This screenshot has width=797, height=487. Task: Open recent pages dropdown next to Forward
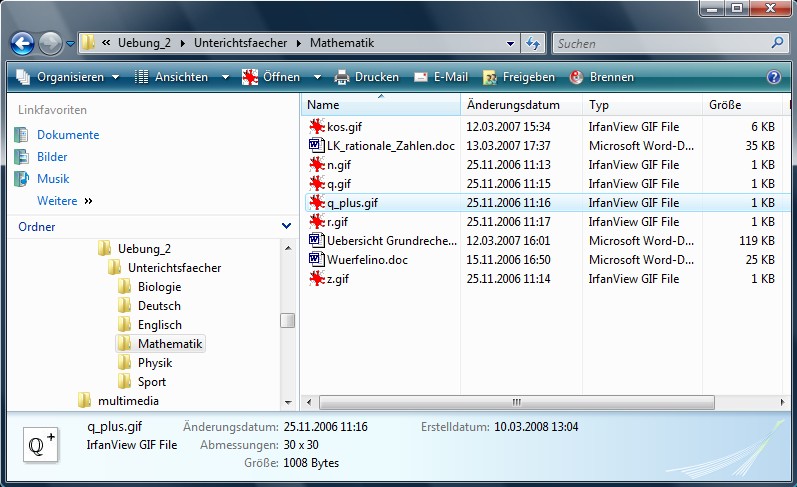point(70,44)
